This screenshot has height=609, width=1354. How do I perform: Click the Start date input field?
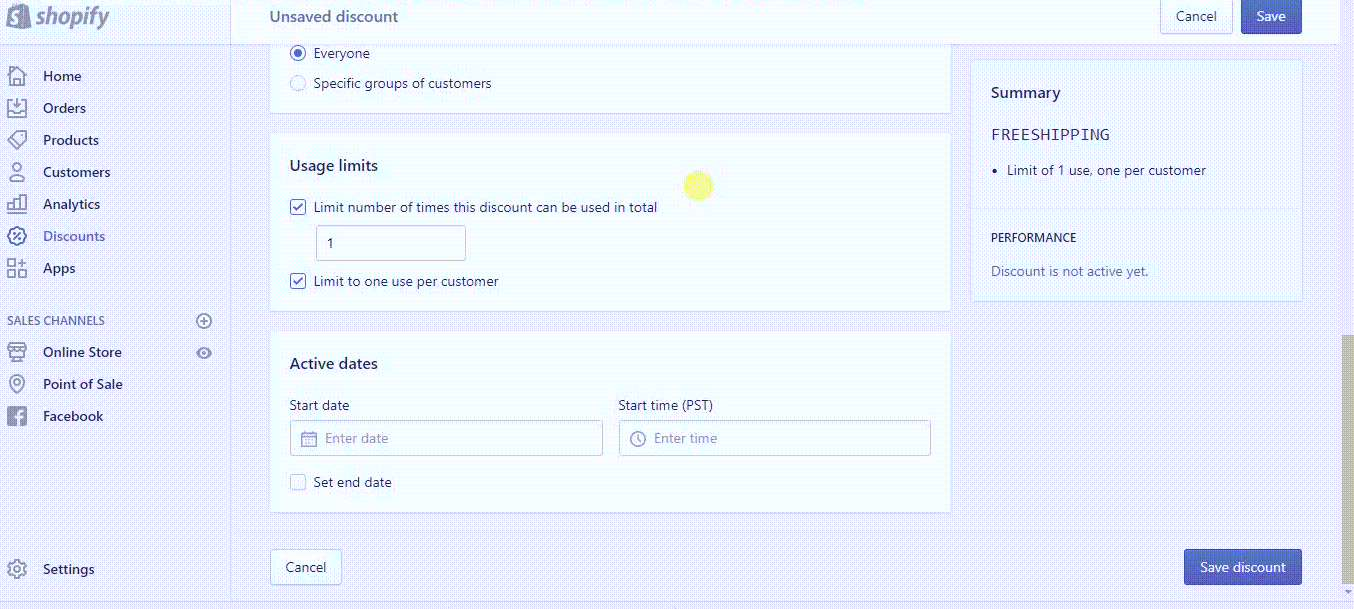click(446, 438)
